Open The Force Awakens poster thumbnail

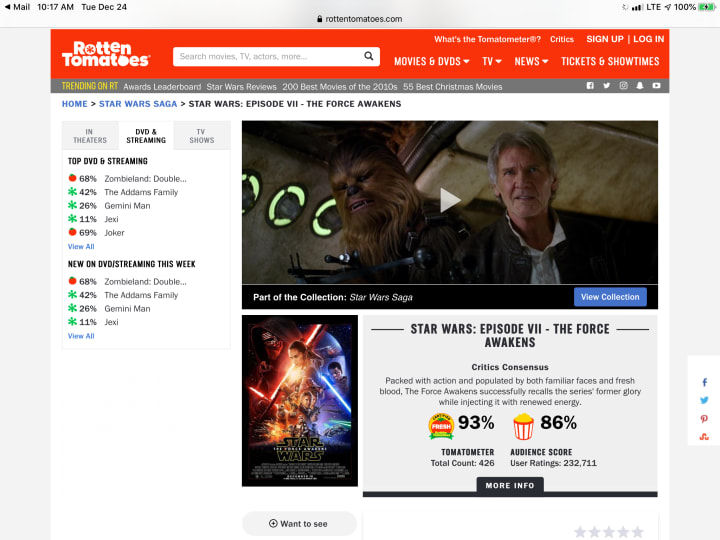pos(299,400)
